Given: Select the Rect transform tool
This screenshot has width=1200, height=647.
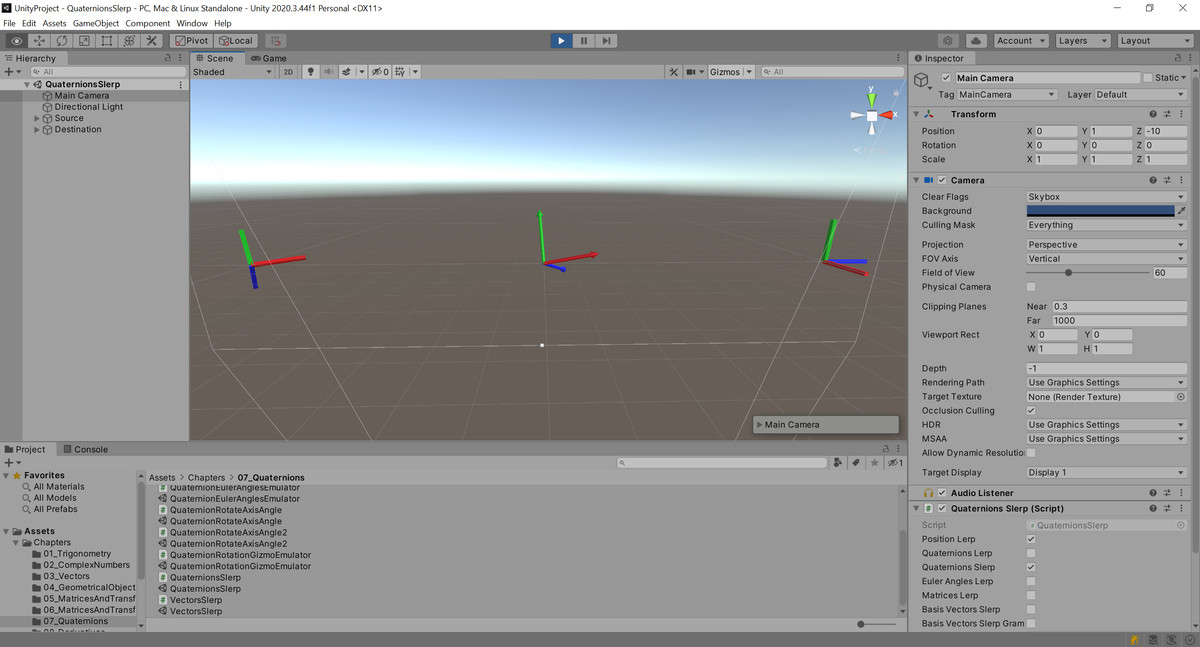Looking at the screenshot, I should click(107, 41).
